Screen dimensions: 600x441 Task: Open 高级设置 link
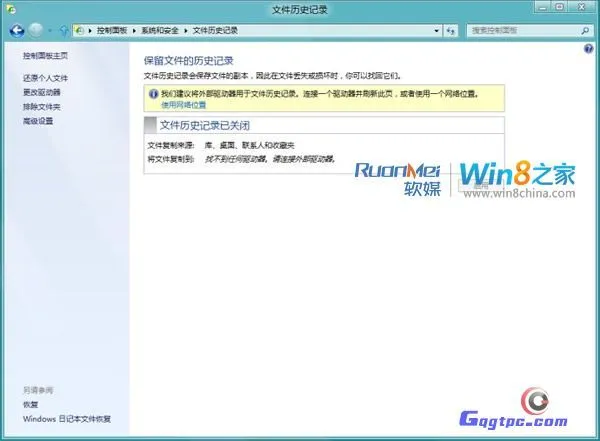pos(38,121)
